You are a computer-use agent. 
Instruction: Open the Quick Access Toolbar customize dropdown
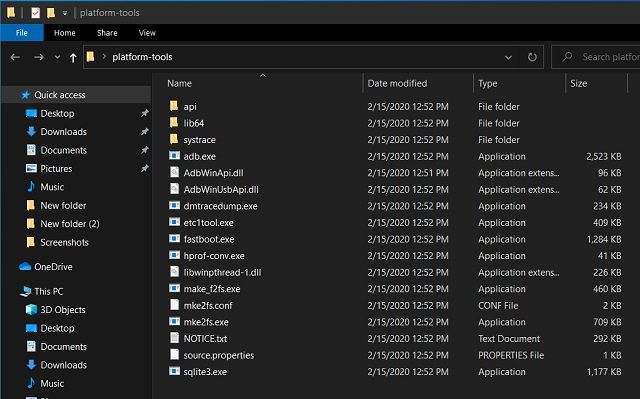[65, 13]
